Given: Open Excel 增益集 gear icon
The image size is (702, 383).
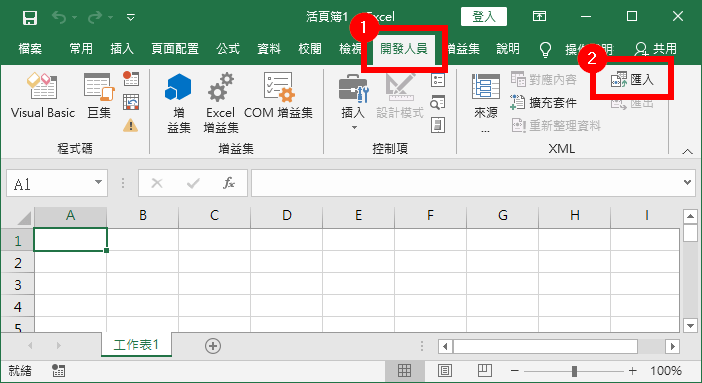Looking at the screenshot, I should tap(220, 103).
